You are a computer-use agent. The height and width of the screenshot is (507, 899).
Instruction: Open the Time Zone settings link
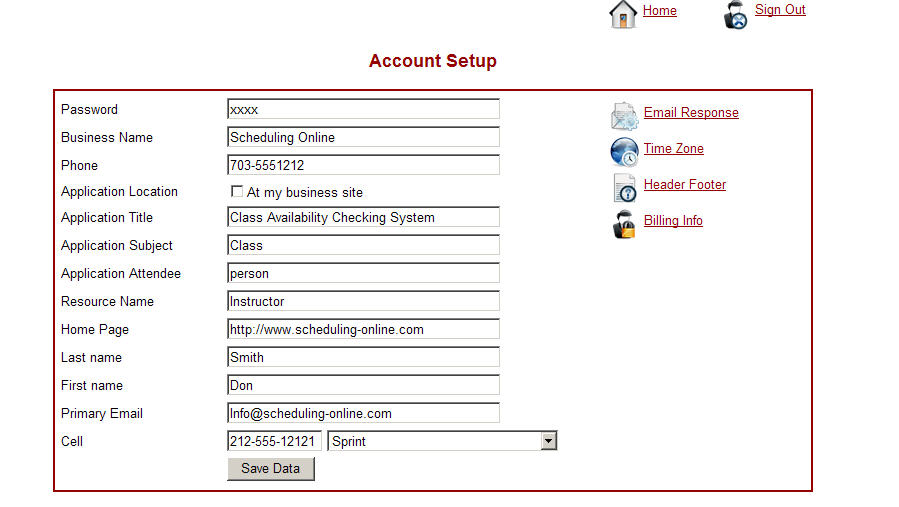point(673,149)
